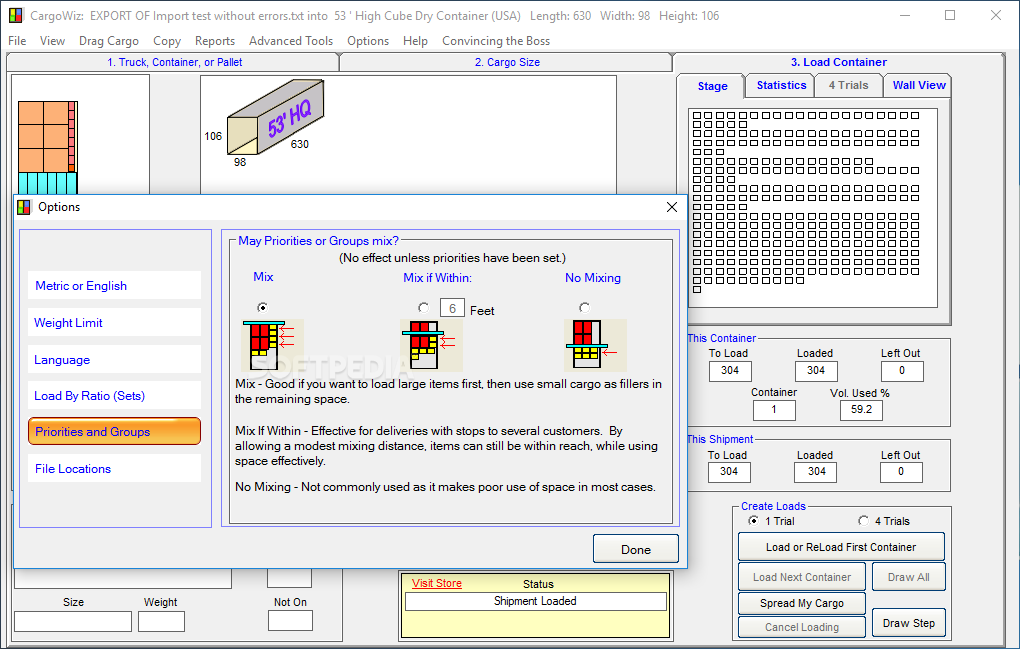Select the Mix radio button

tap(262, 307)
